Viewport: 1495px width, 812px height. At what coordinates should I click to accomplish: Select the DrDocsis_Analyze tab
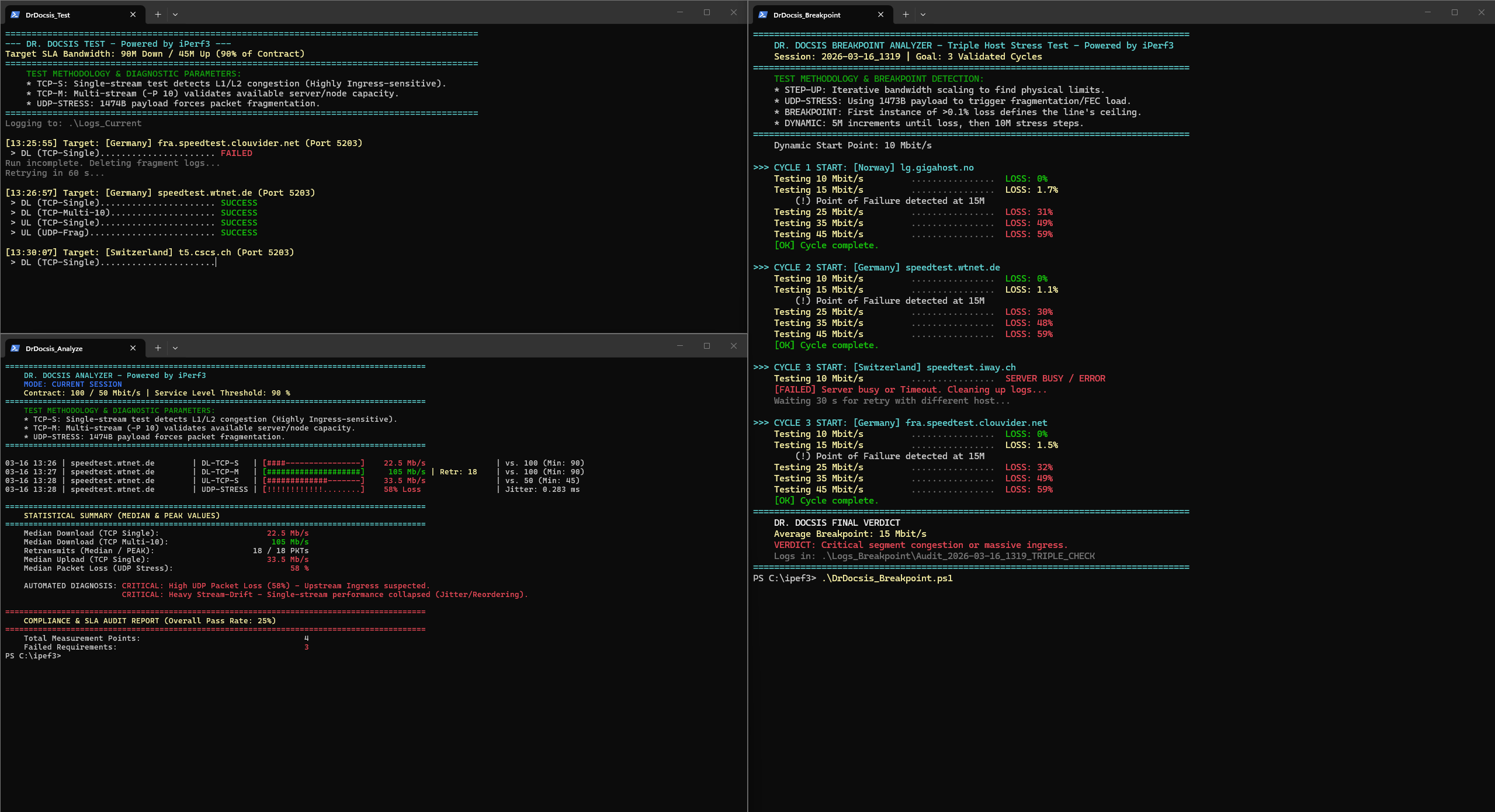coord(64,349)
